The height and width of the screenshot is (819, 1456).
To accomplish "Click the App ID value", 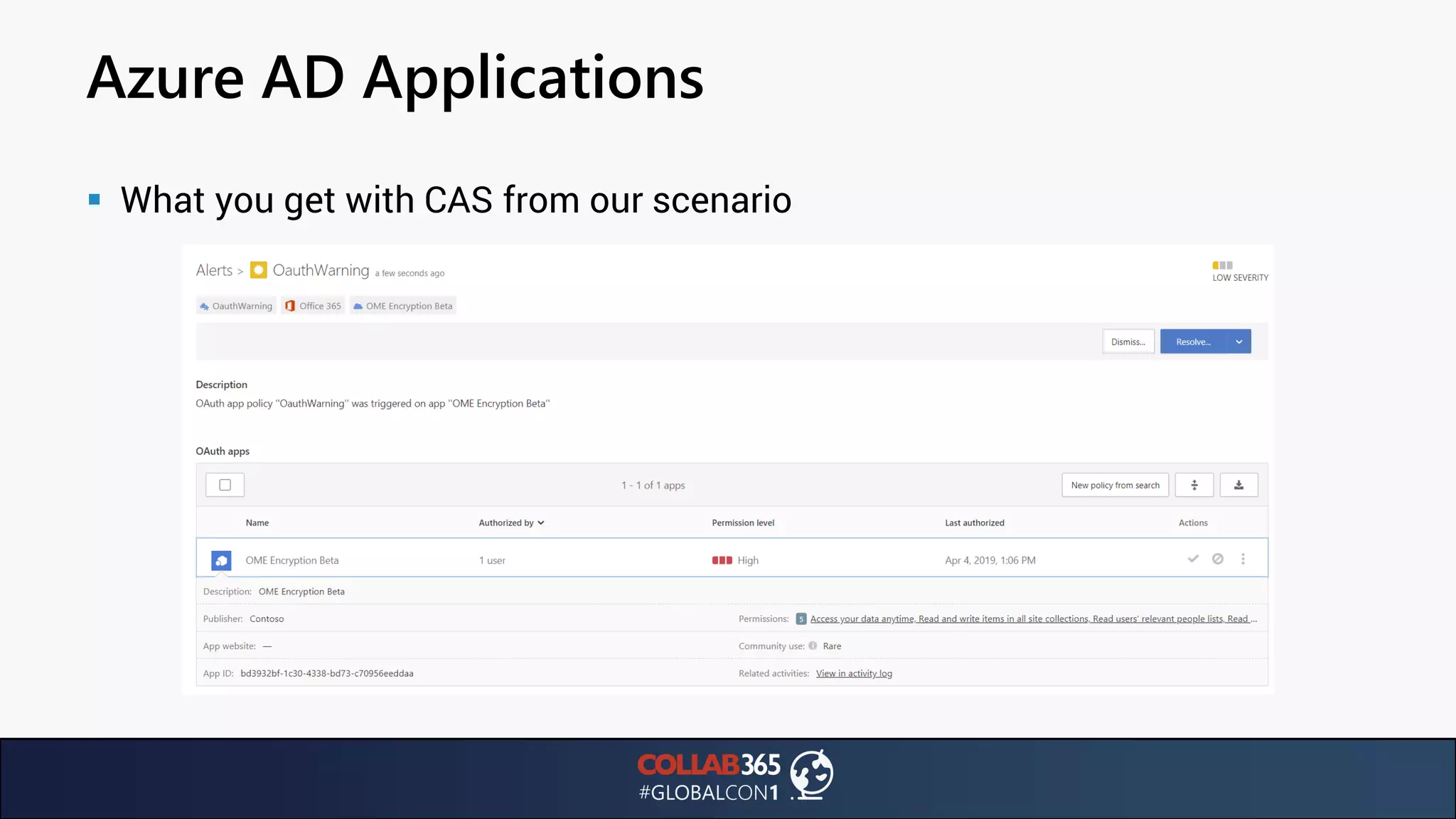I will pos(327,673).
